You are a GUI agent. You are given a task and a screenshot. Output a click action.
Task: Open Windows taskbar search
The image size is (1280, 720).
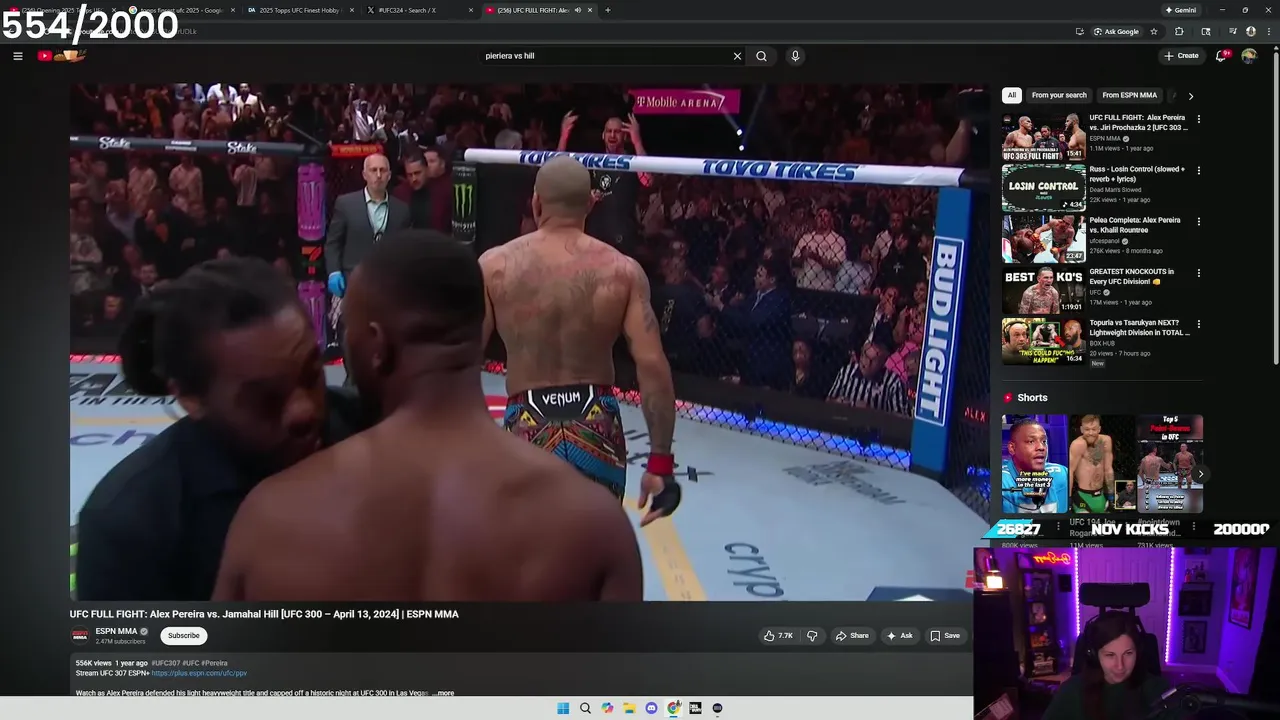pos(585,708)
